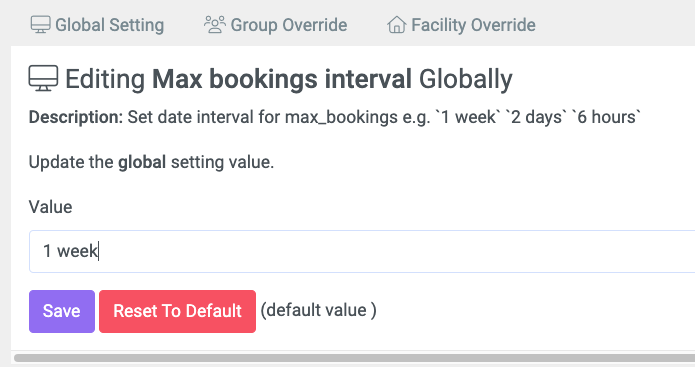Click the '`6 hours`' example in the description
Viewport: 695px width, 367px height.
[606, 117]
